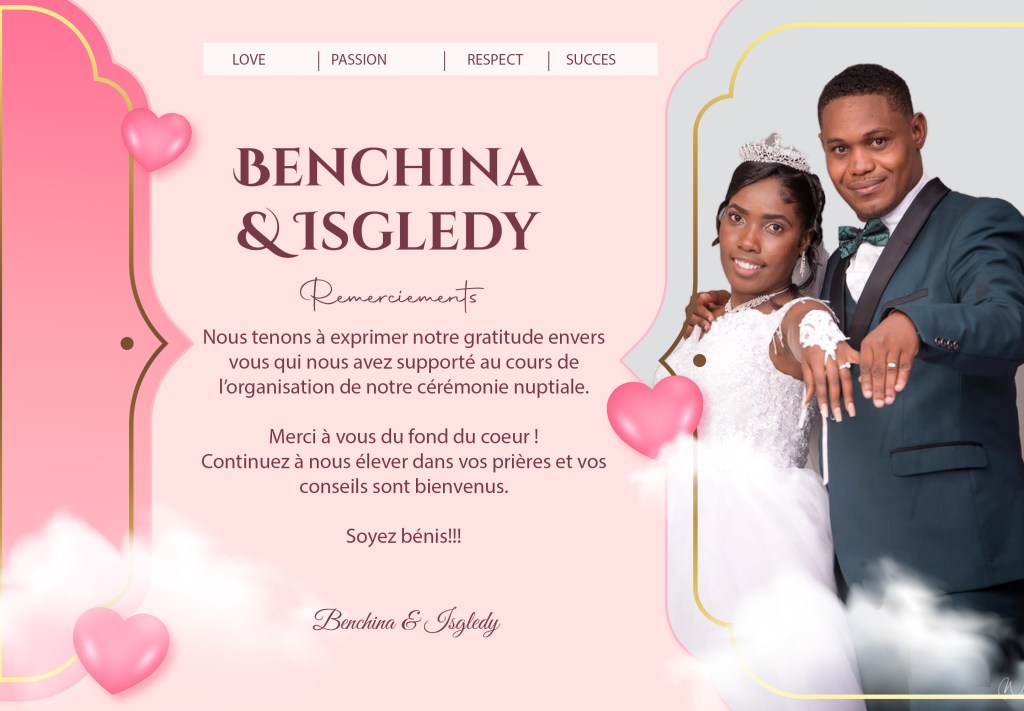Select the BENCHINA heading text

(387, 167)
